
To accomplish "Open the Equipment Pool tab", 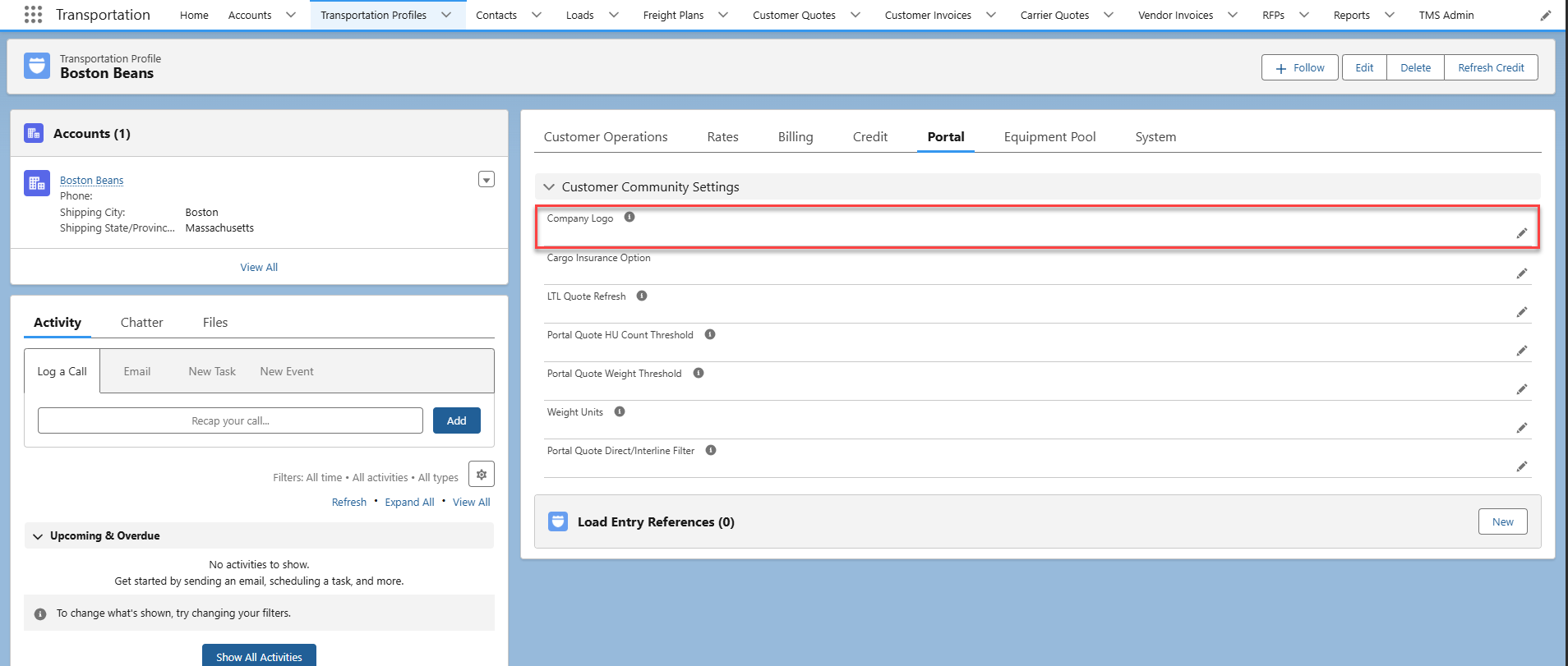I will 1049,137.
